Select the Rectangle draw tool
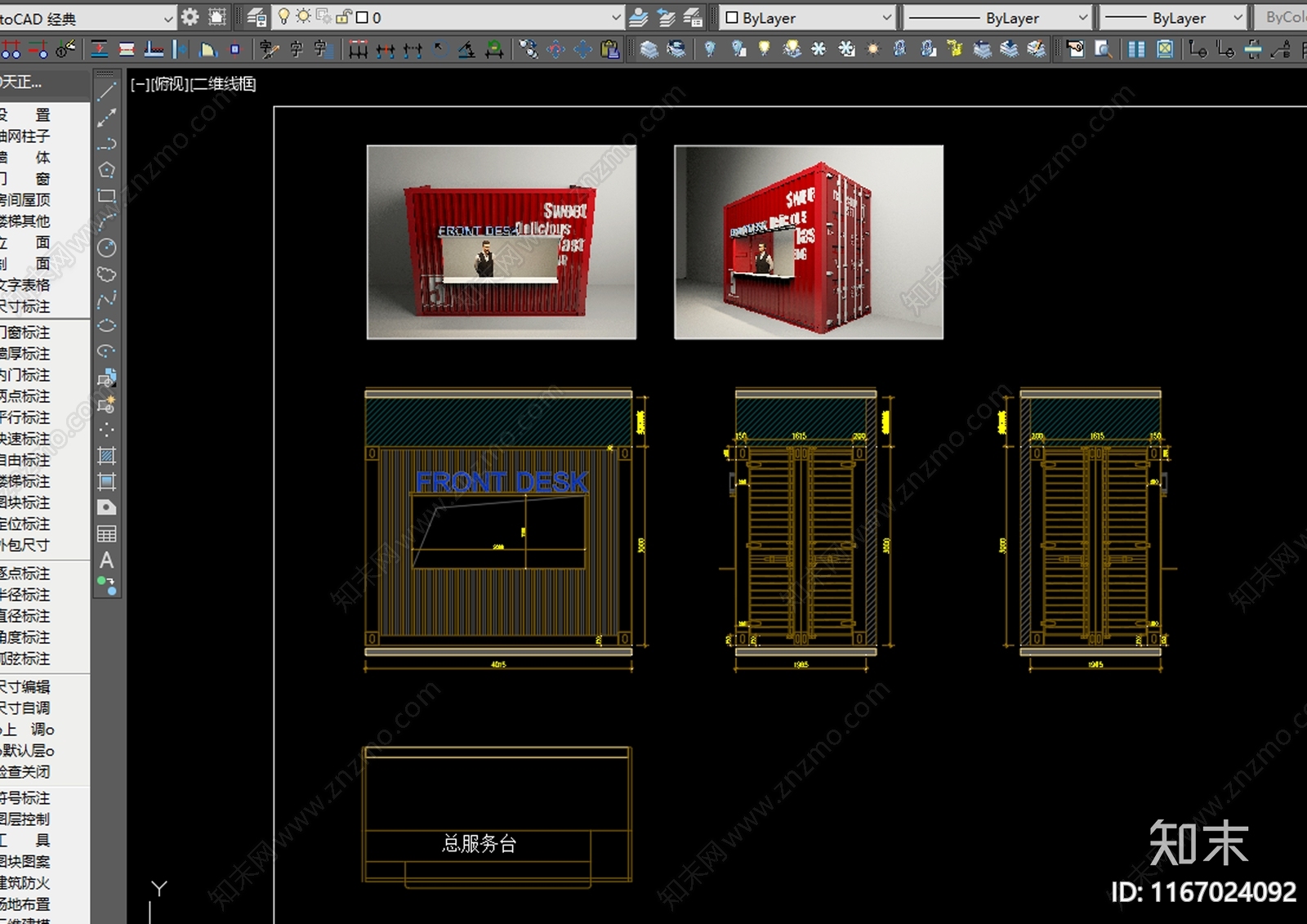 pos(106,196)
